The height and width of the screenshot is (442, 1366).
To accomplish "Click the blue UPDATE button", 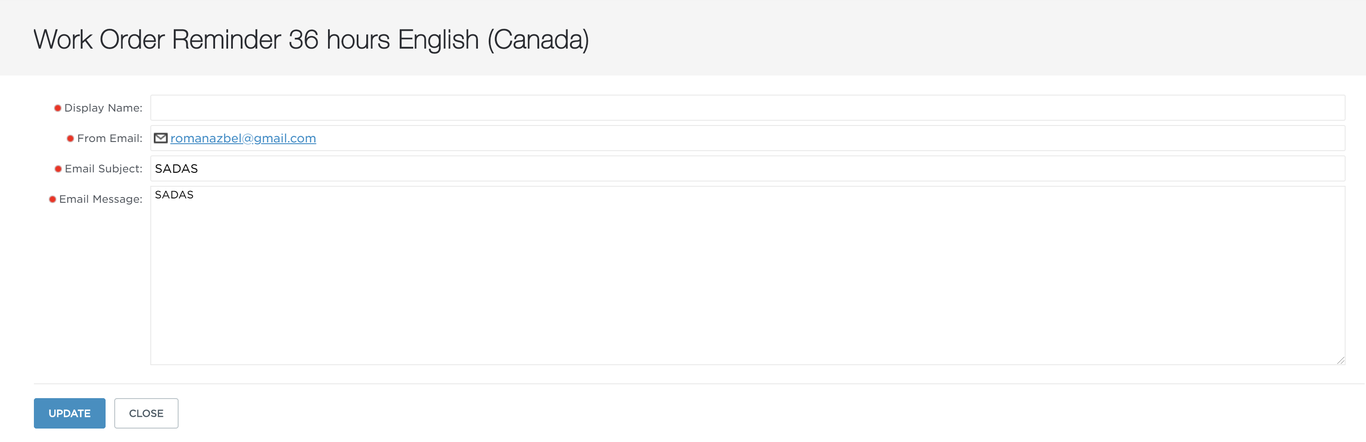I will [70, 413].
